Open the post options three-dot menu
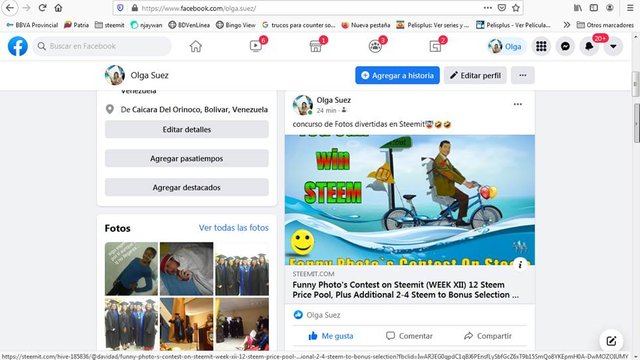Screen dimensions: 640x360 pyautogui.click(x=518, y=104)
